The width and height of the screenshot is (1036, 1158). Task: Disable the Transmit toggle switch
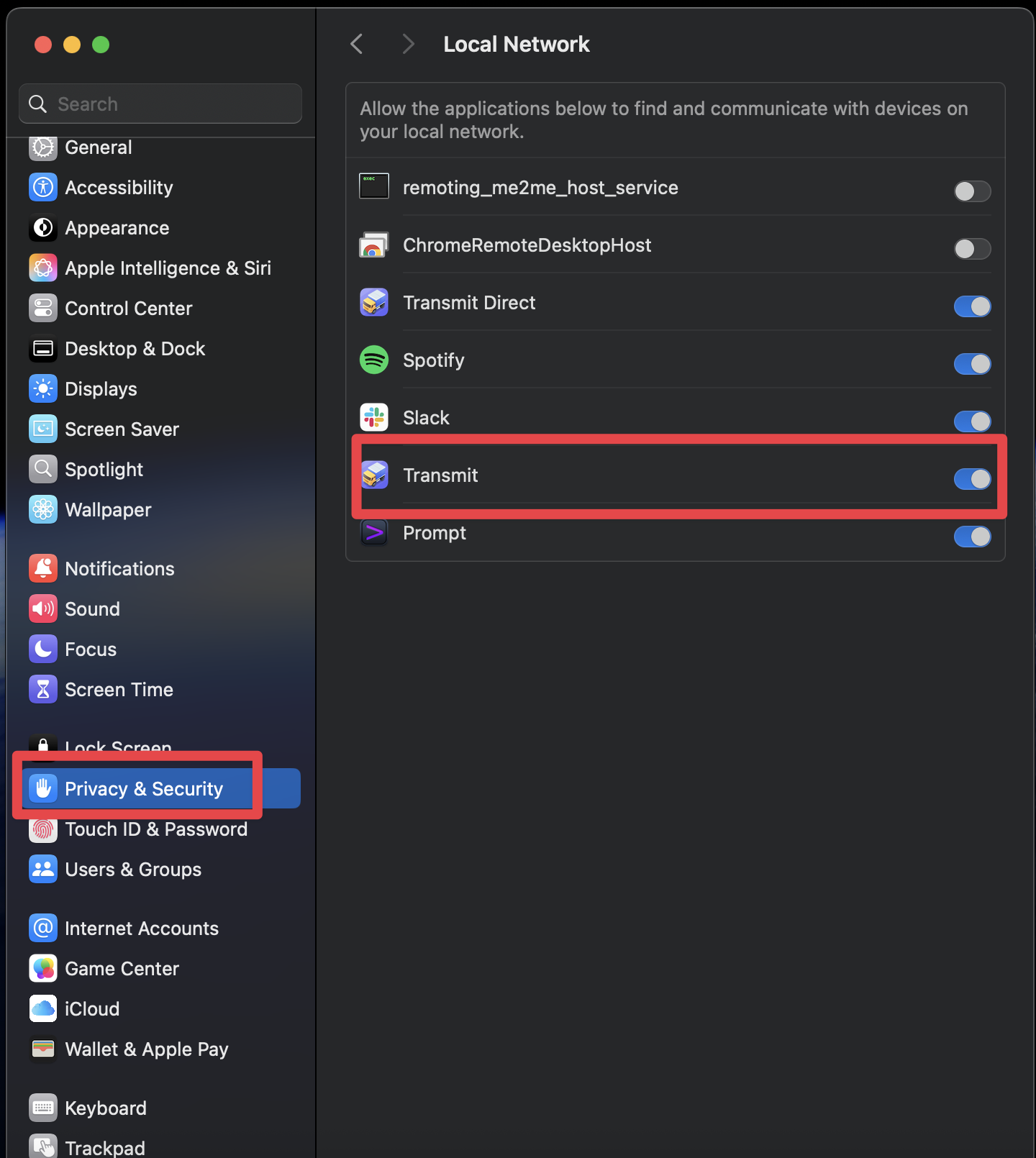point(972,478)
